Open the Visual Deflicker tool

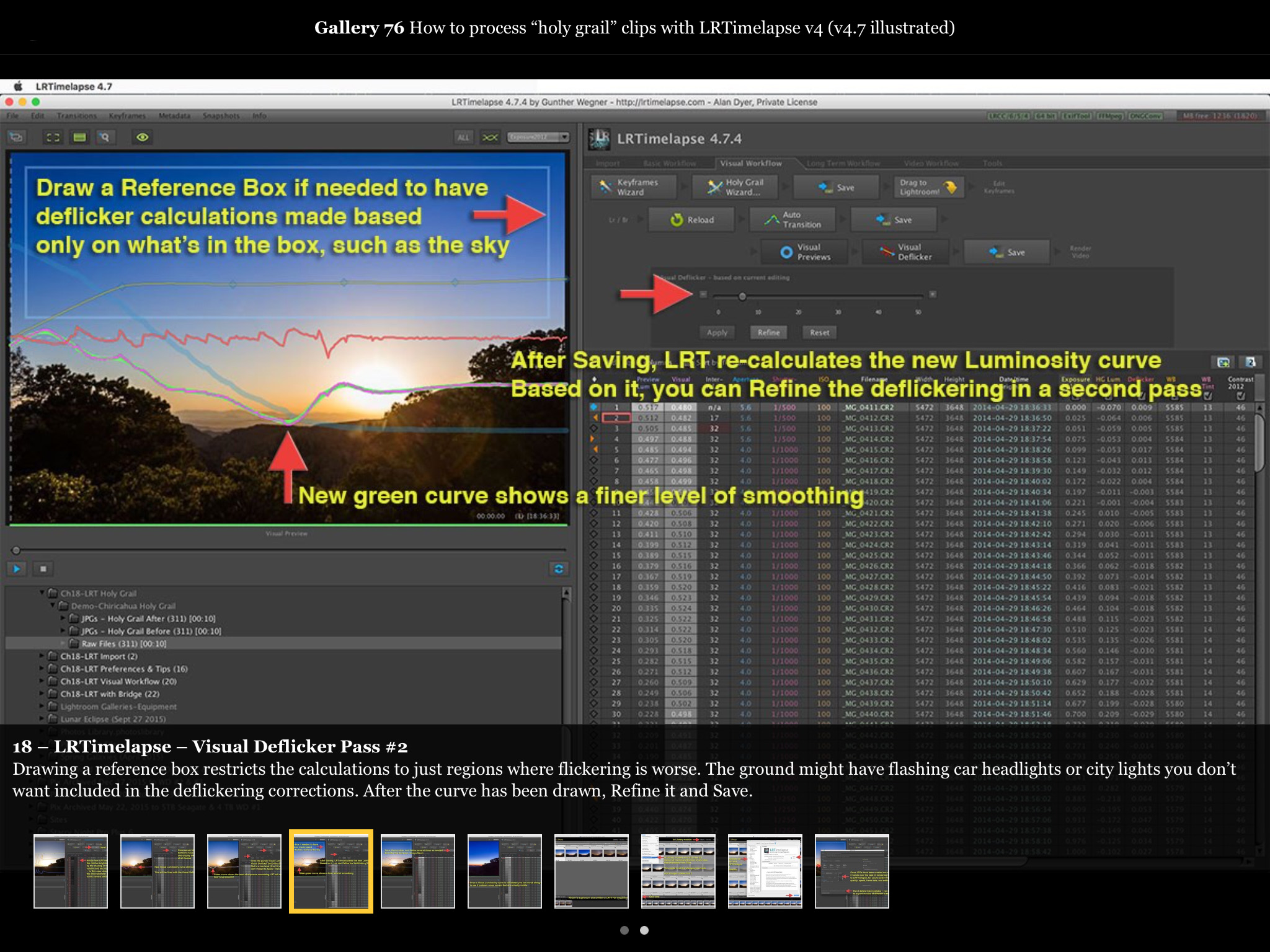click(905, 252)
